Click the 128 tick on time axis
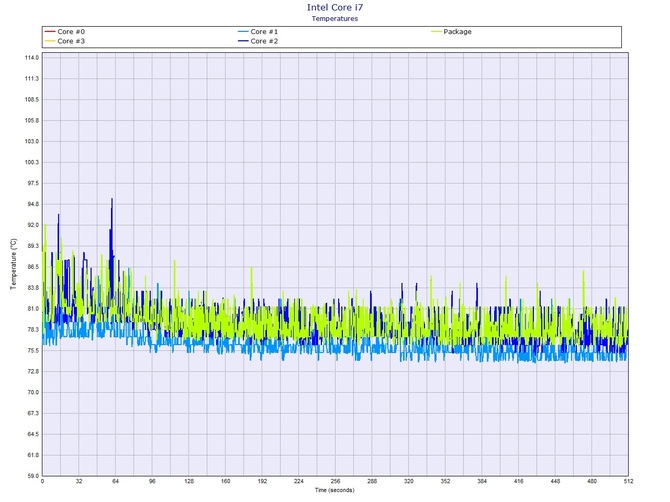This screenshot has width=670, height=502. tap(189, 481)
